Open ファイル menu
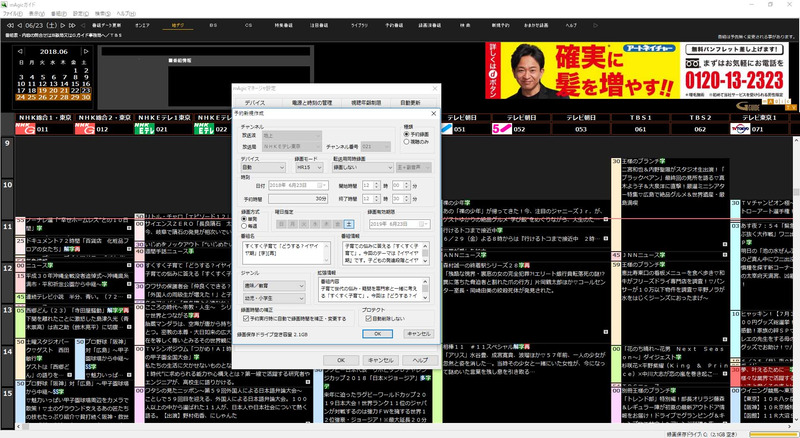This screenshot has height=438, width=800. [12, 13]
